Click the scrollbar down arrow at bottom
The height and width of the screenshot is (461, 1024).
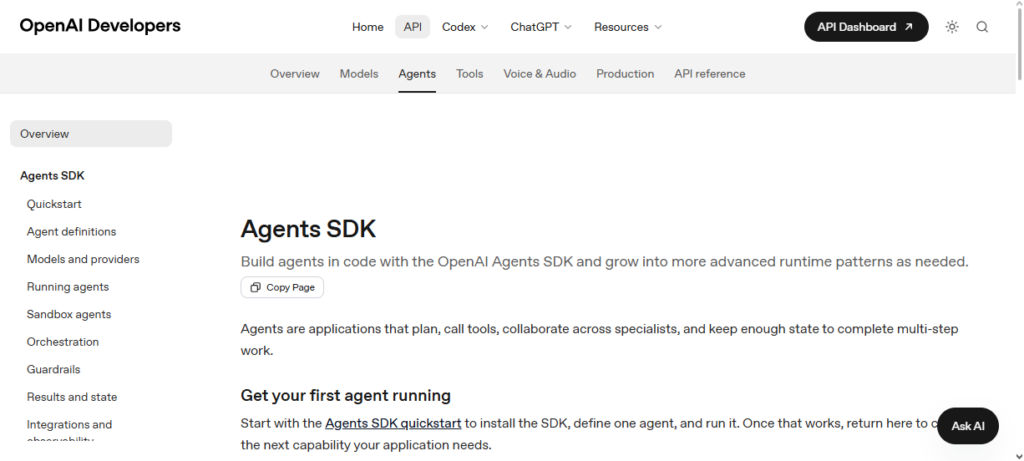point(1019,456)
